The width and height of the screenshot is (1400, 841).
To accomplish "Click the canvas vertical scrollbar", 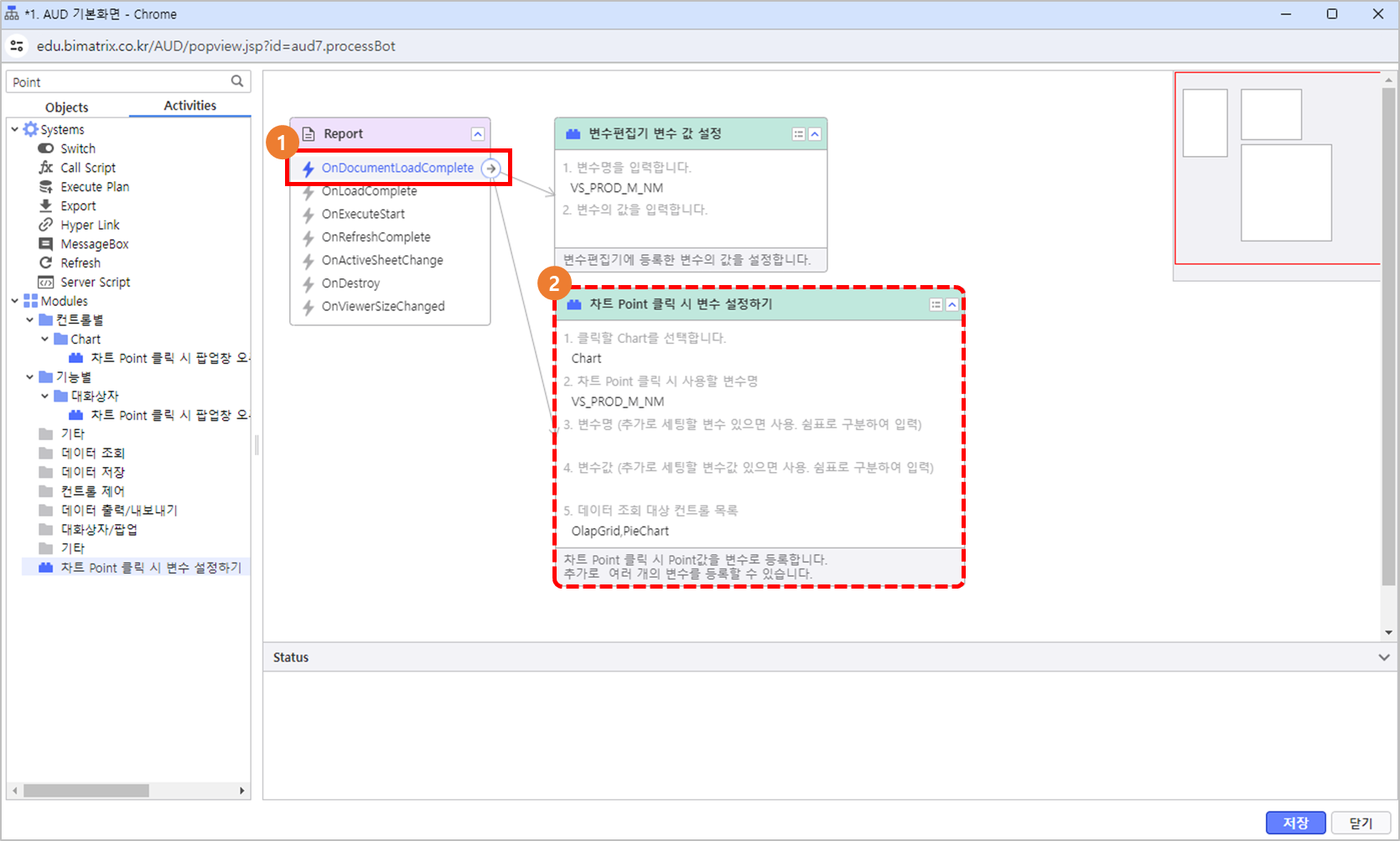I will tap(1388, 335).
